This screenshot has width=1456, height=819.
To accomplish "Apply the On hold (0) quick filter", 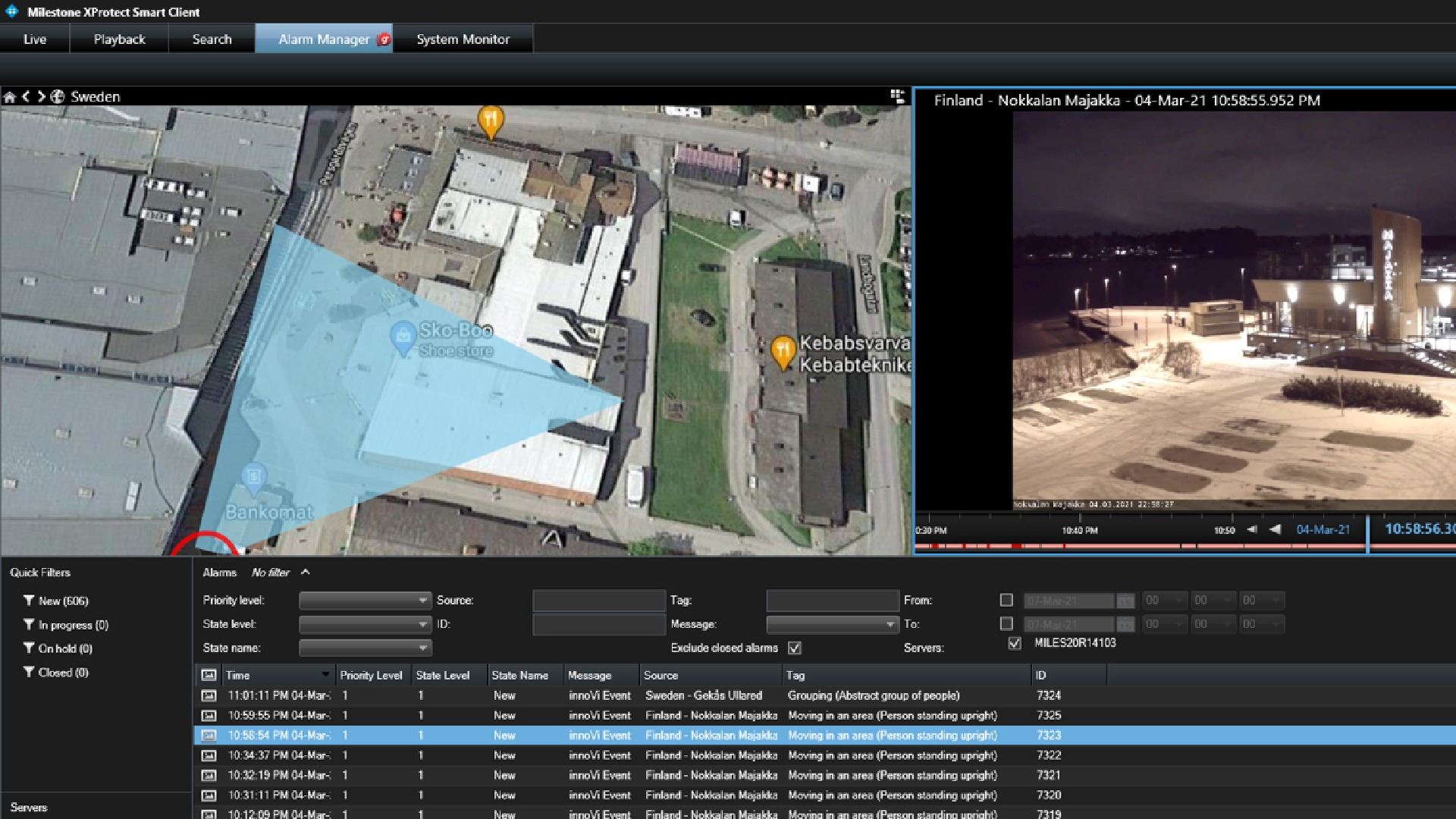I will [58, 648].
